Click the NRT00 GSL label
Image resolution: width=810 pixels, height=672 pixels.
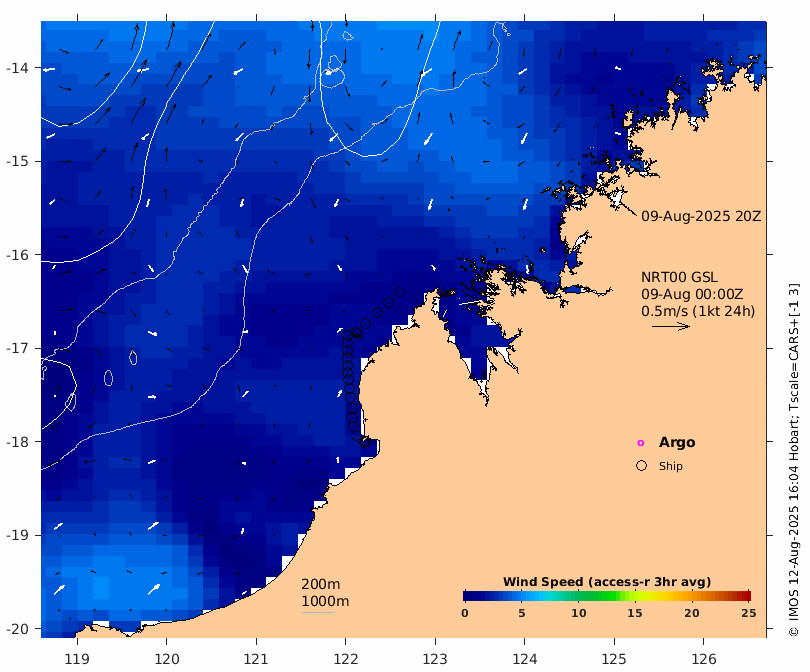point(679,277)
